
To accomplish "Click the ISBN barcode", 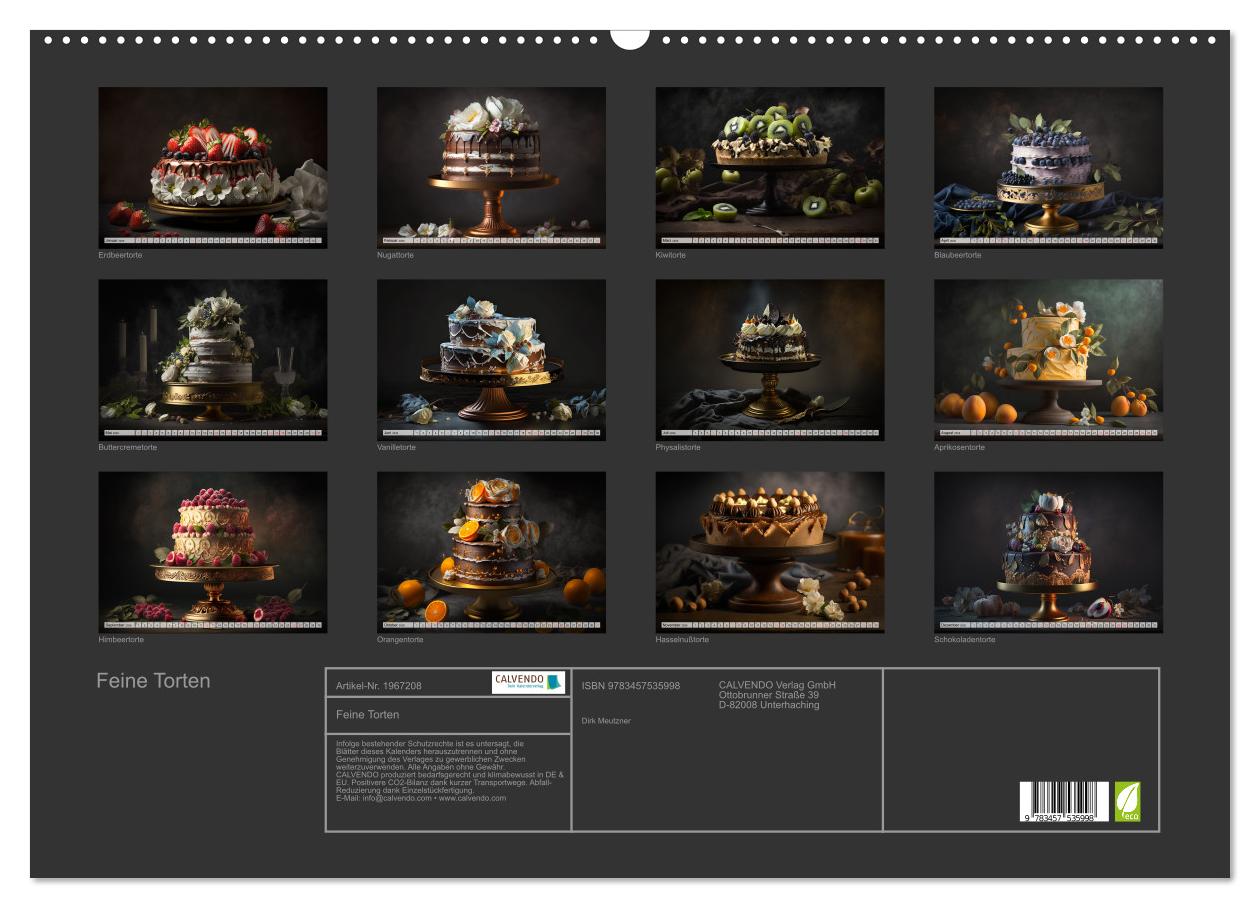I will [x=1064, y=802].
